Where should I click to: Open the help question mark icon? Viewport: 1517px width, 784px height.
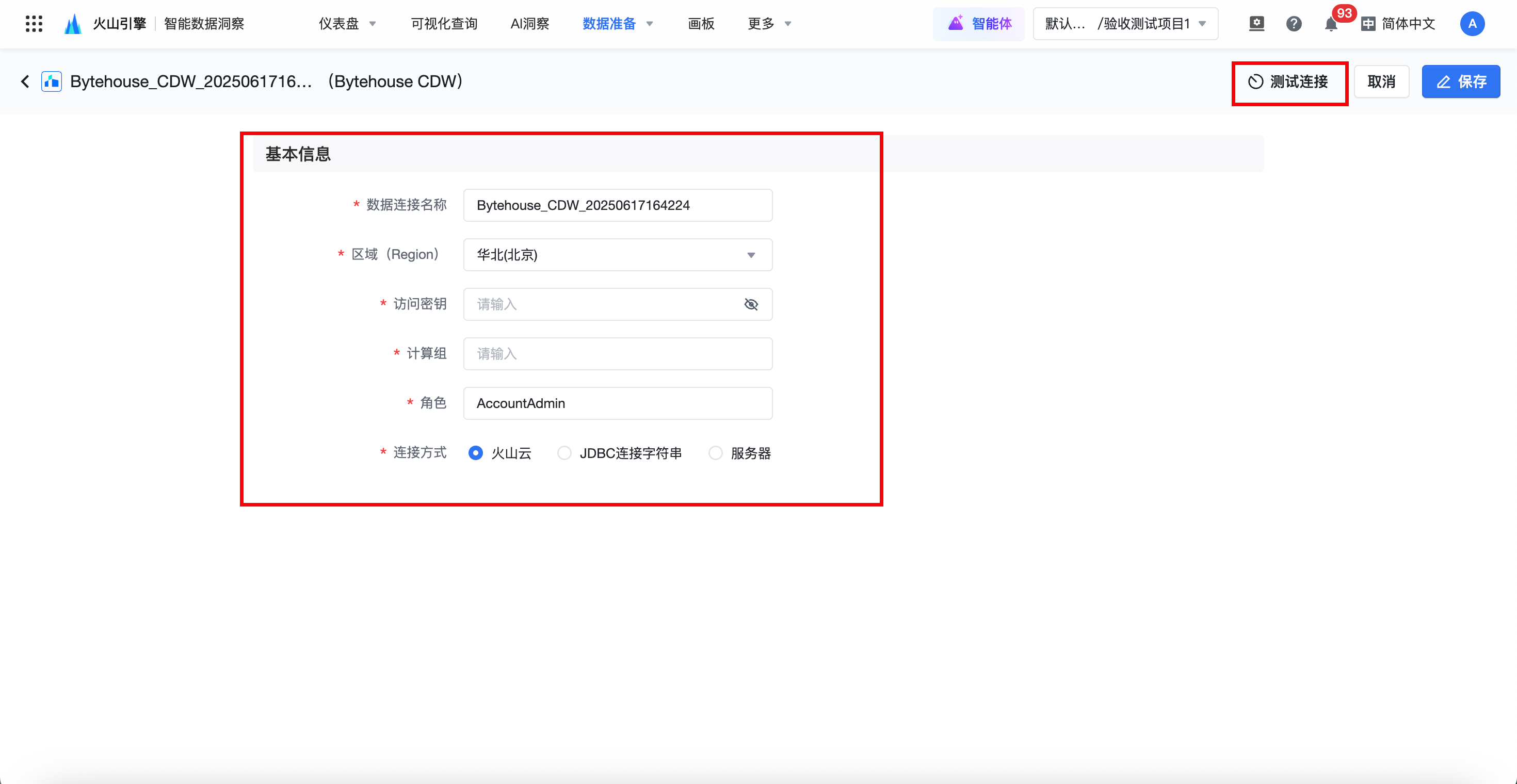[x=1293, y=24]
